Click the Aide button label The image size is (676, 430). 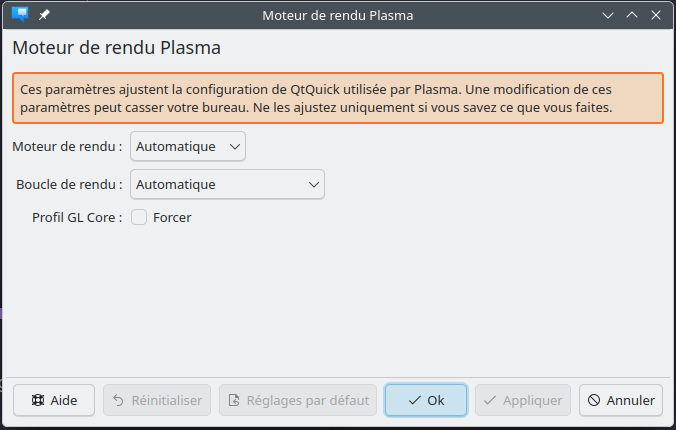pyautogui.click(x=64, y=400)
